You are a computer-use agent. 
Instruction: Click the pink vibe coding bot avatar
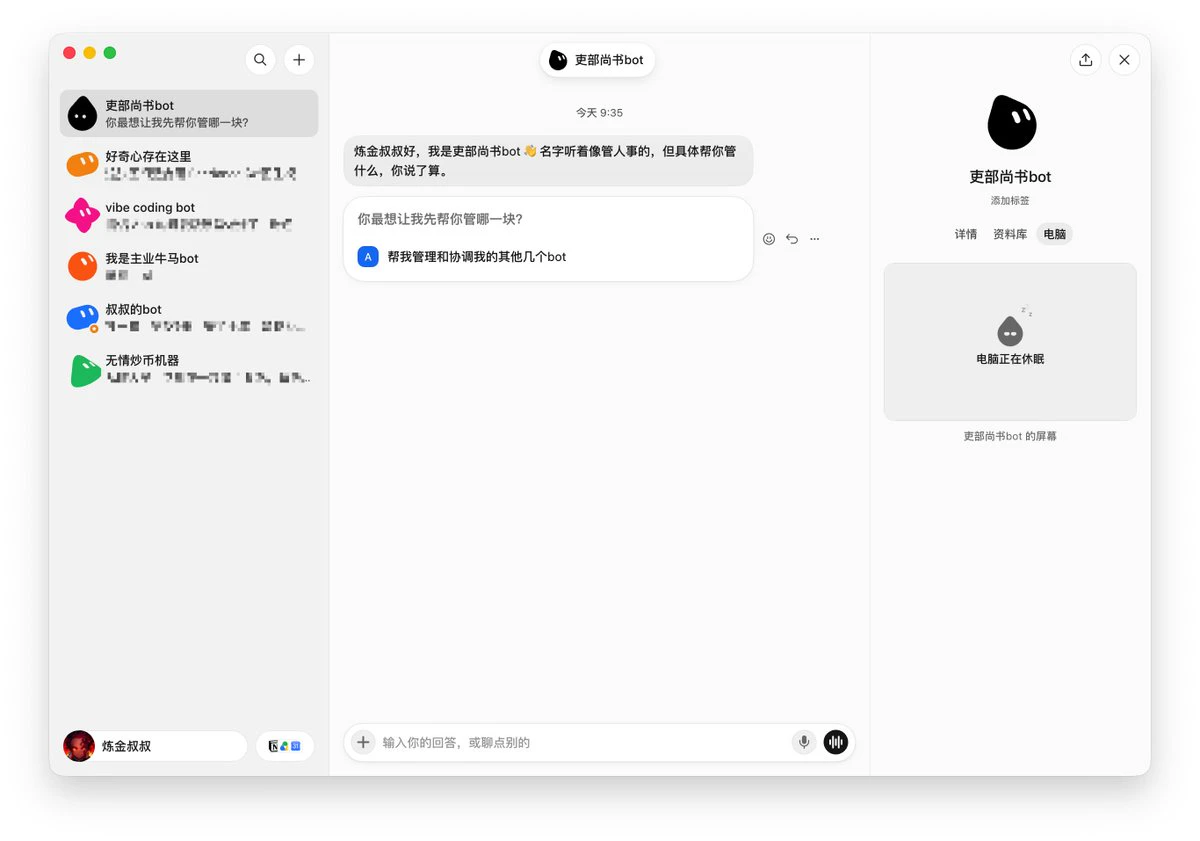82,215
